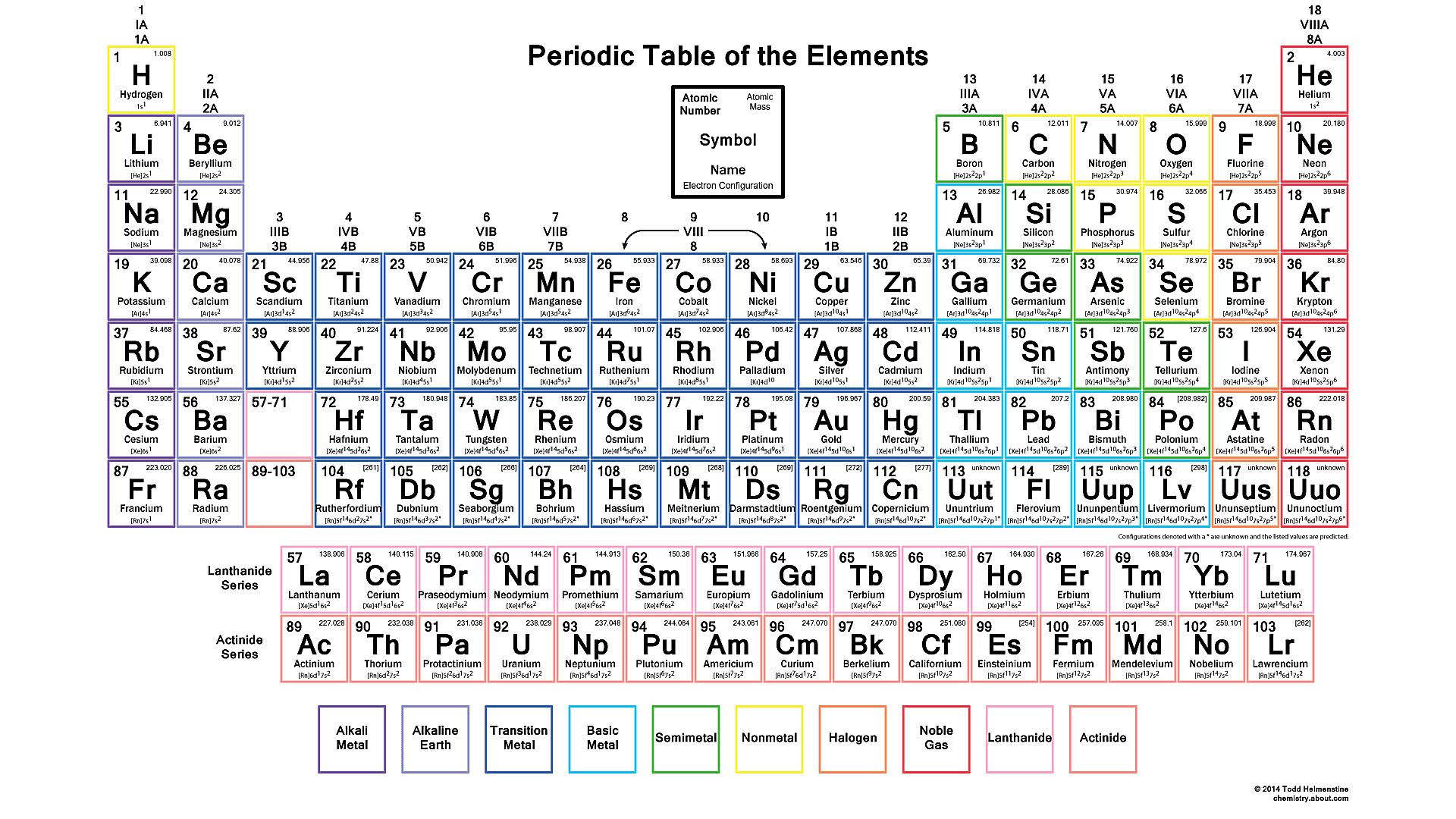Click the Noble Gas legend box

pyautogui.click(x=936, y=739)
